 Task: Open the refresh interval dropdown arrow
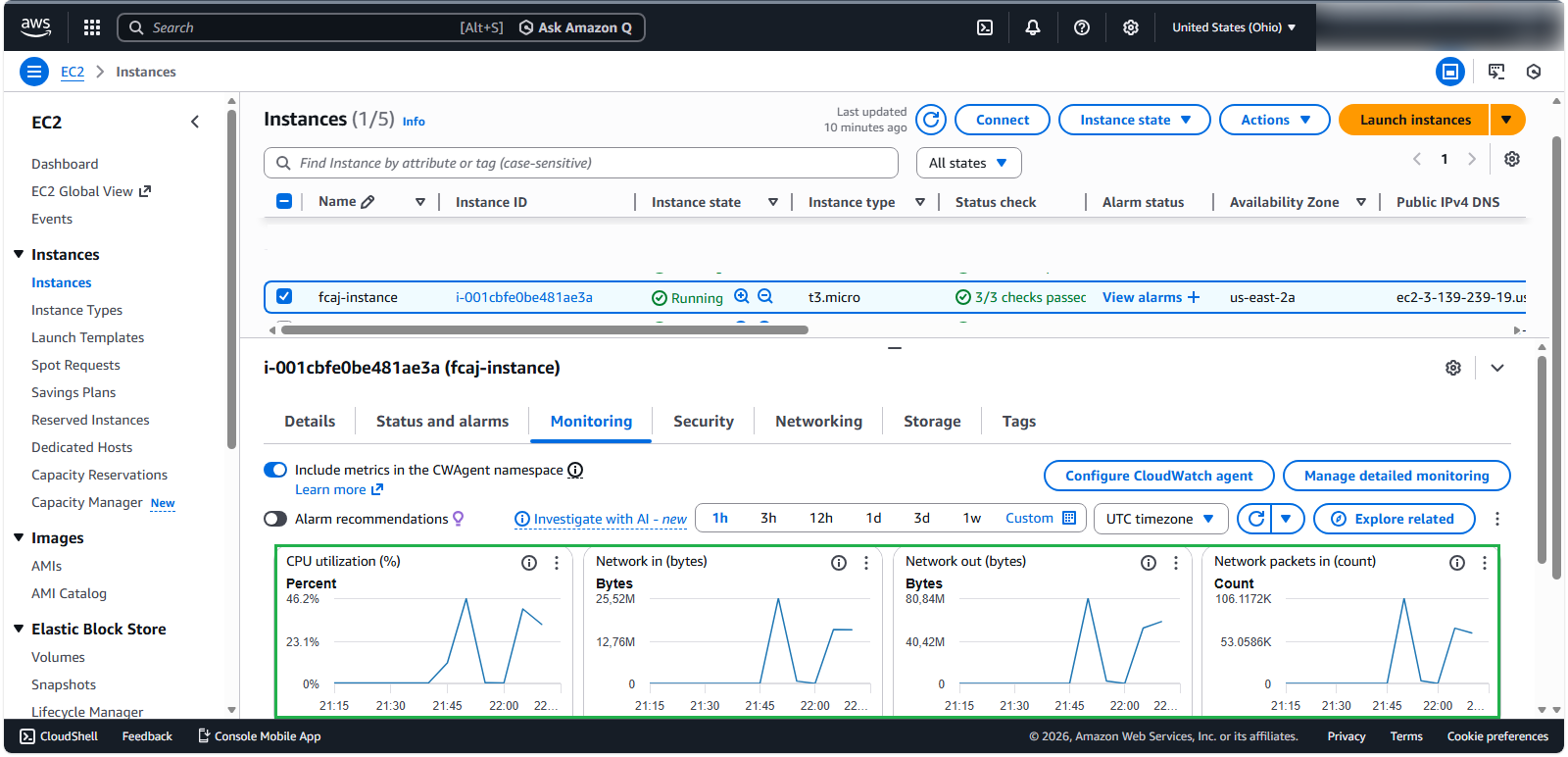tap(1287, 519)
